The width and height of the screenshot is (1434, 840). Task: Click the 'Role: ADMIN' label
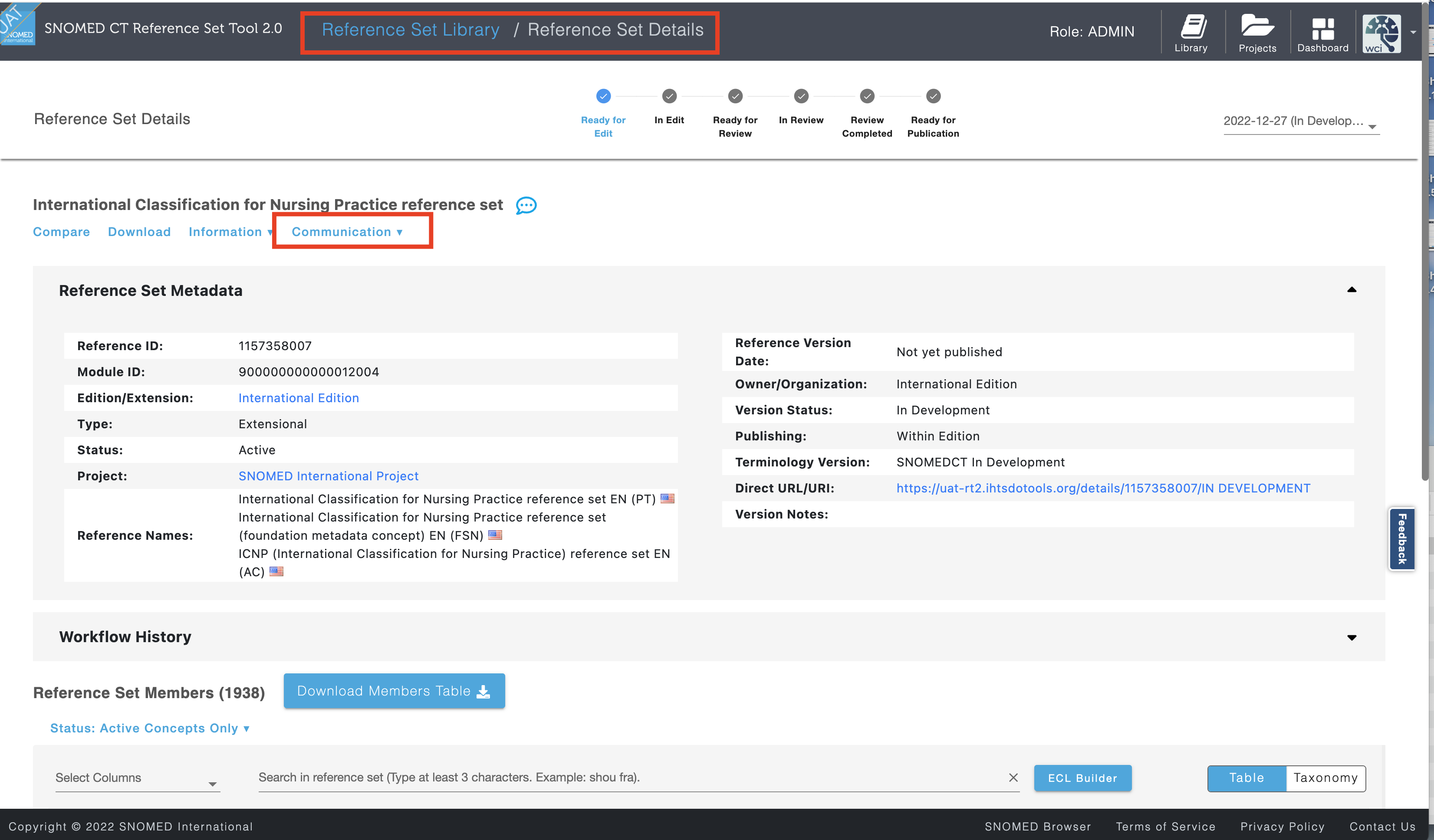pos(1092,31)
